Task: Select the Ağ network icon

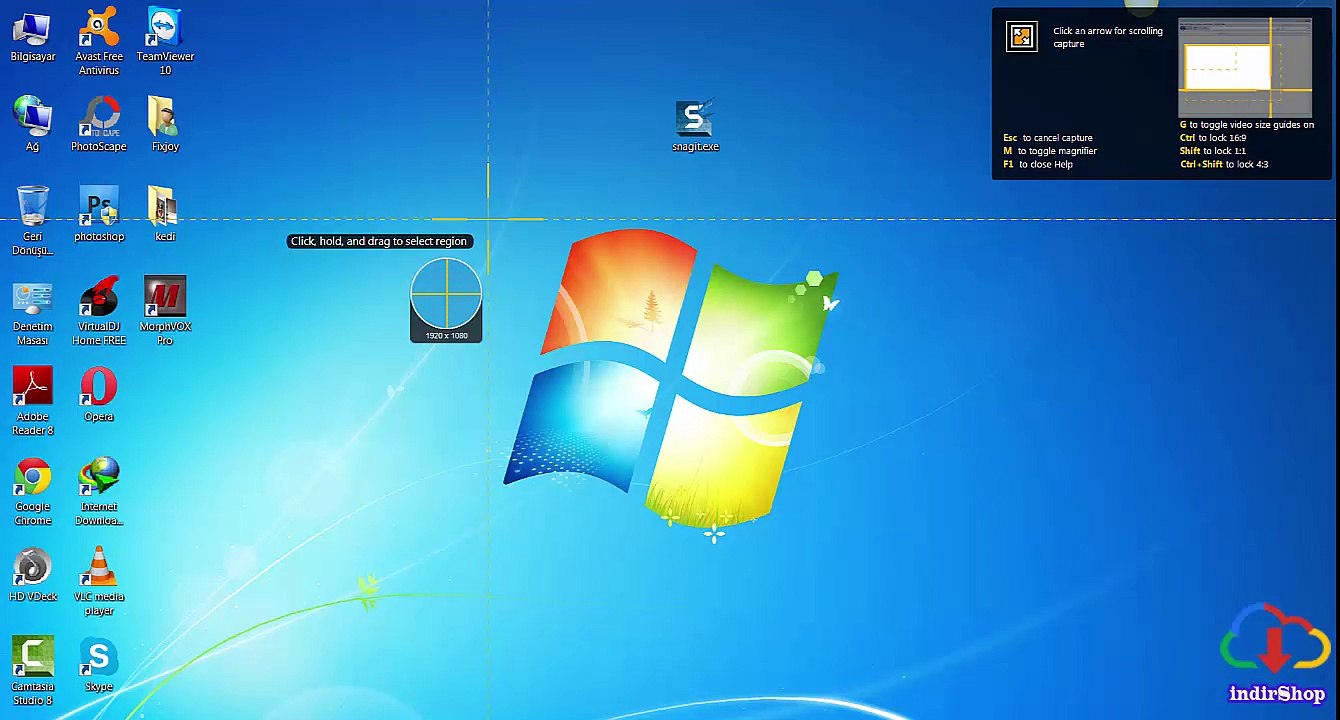Action: pyautogui.click(x=33, y=124)
